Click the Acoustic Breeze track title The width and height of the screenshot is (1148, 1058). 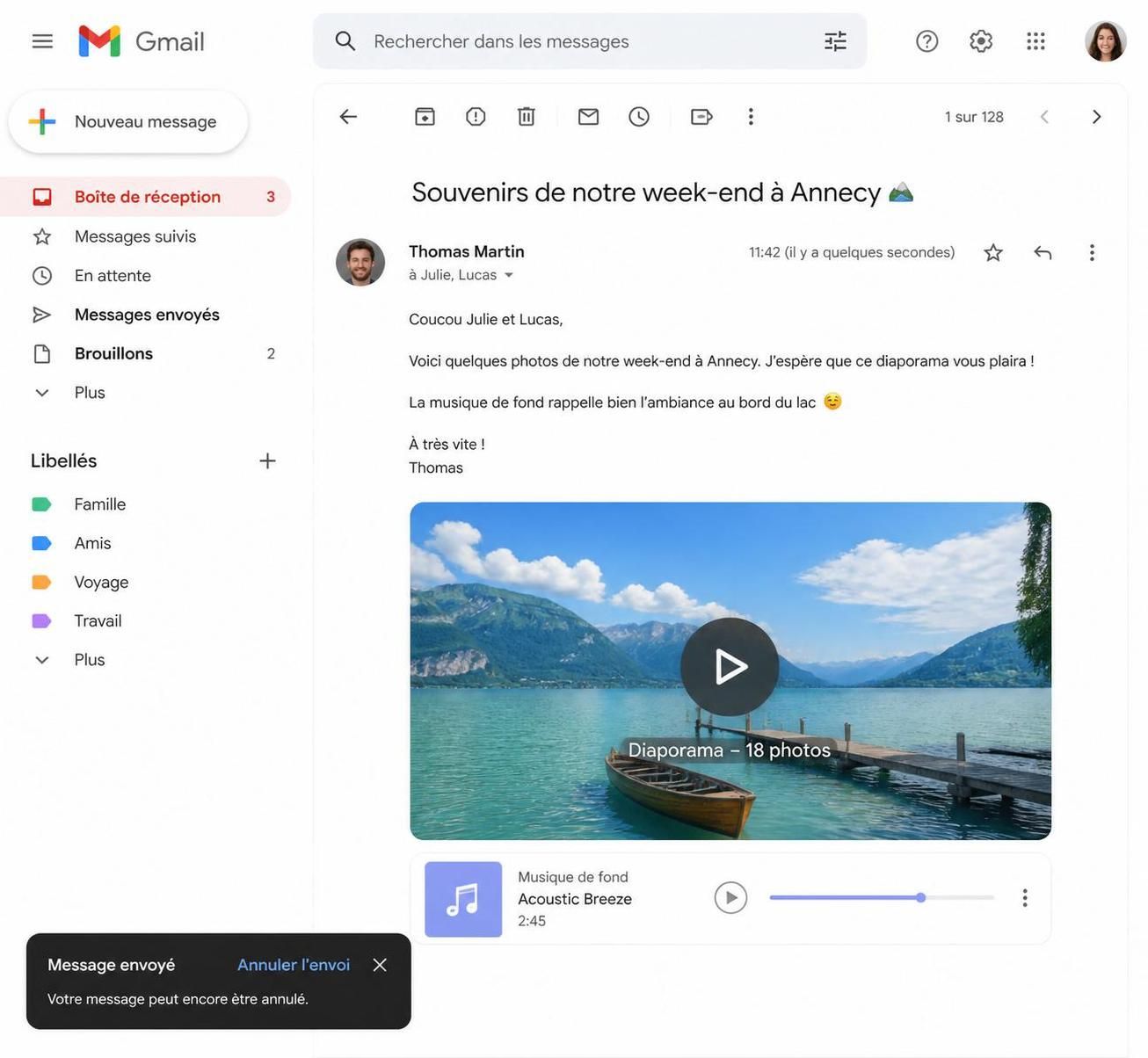[575, 899]
